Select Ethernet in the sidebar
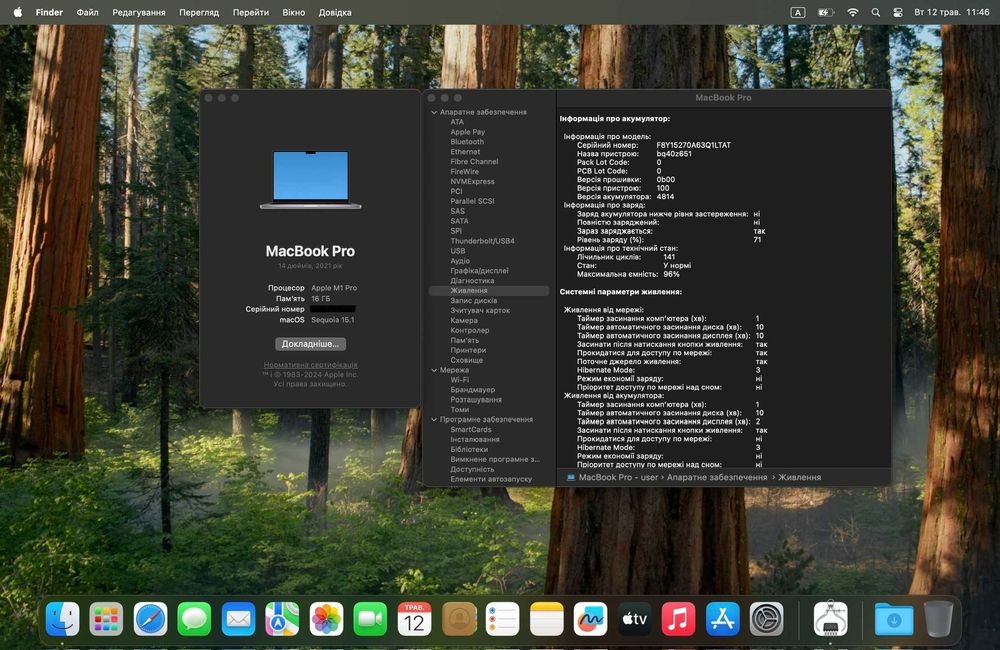Screen dimensions: 1000x650 [x=465, y=152]
